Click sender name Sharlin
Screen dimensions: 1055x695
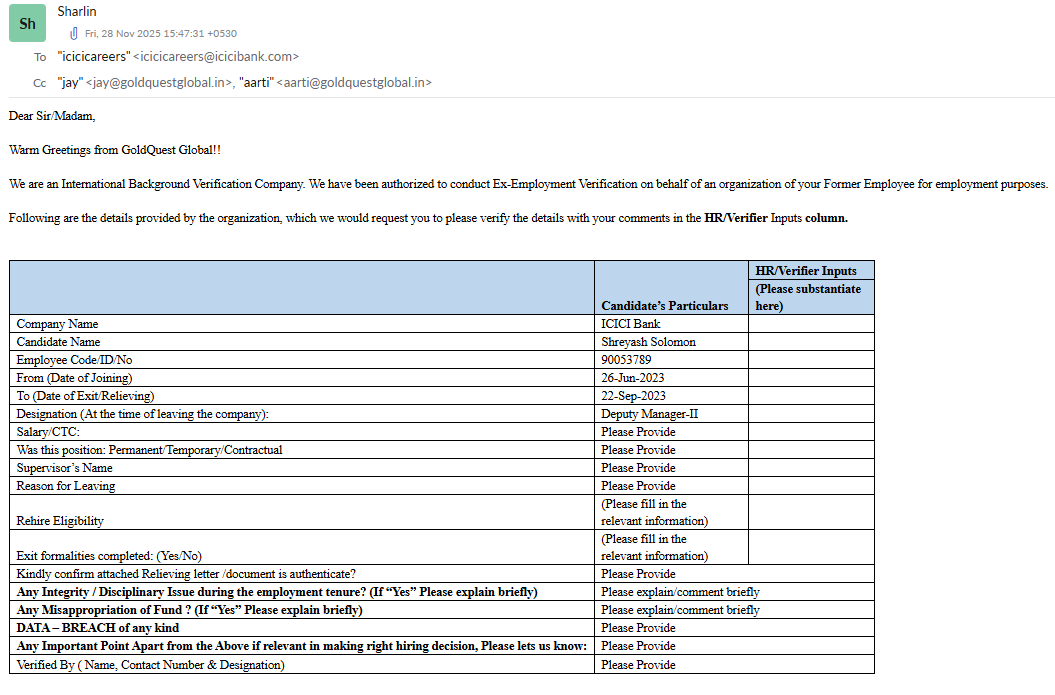coord(77,11)
